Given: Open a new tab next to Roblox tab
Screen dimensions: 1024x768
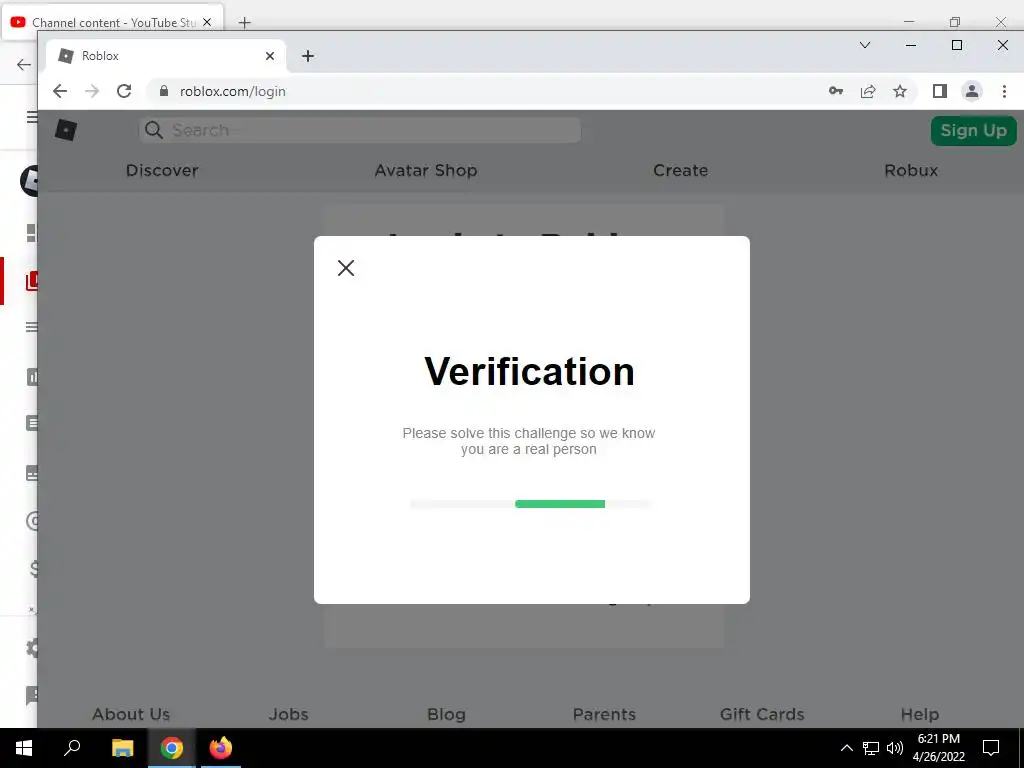Looking at the screenshot, I should 308,56.
